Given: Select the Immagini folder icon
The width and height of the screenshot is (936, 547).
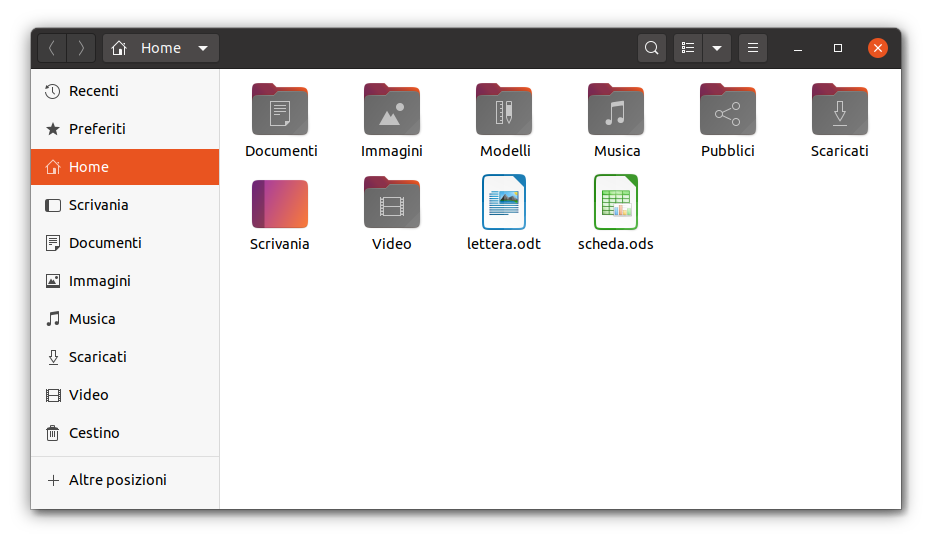Looking at the screenshot, I should 392,111.
